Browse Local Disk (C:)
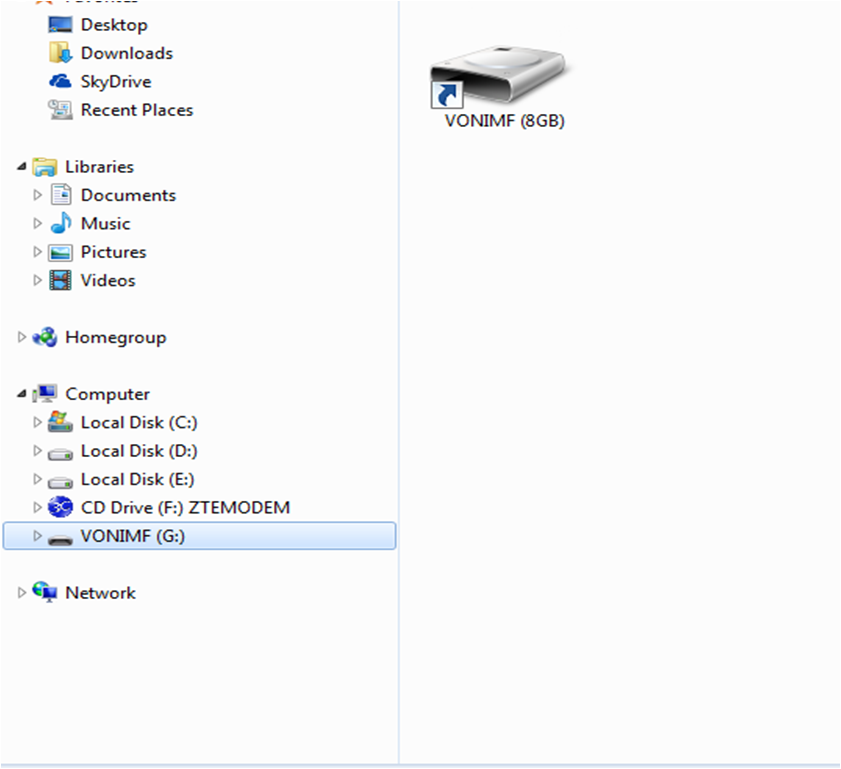The width and height of the screenshot is (841, 769). click(x=139, y=423)
